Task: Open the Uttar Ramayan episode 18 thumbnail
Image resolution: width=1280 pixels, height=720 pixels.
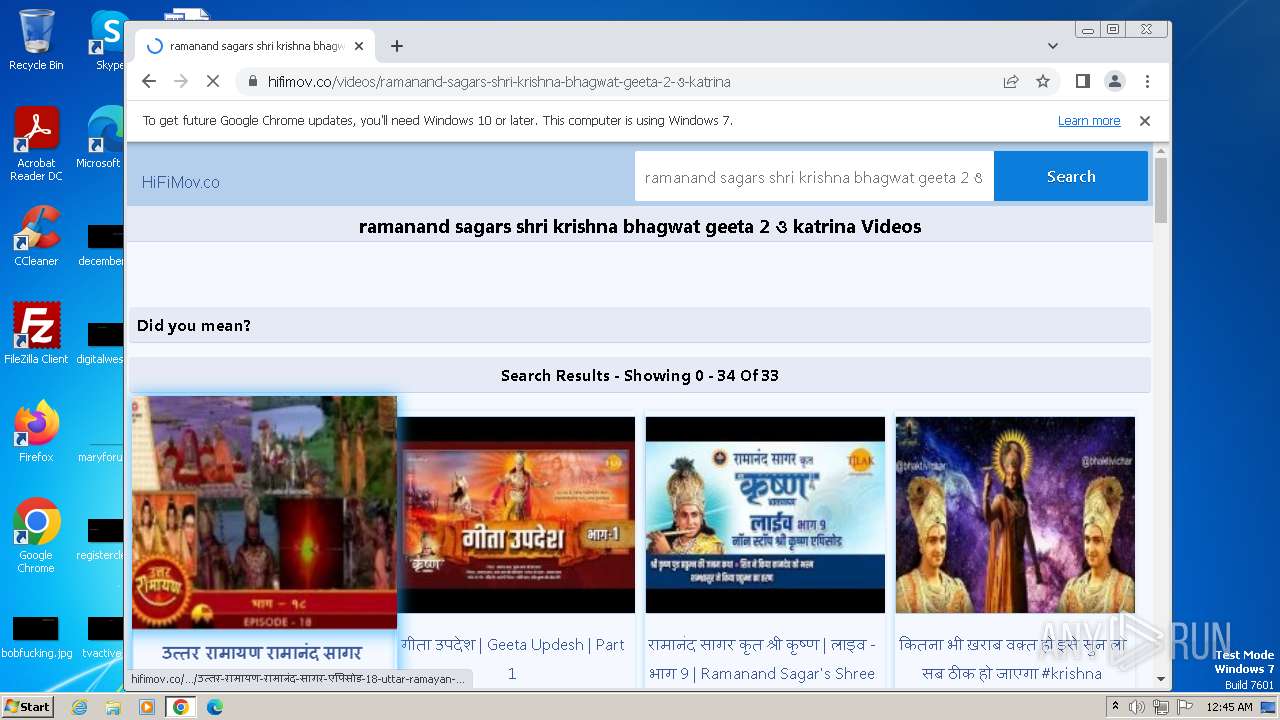Action: (x=264, y=512)
